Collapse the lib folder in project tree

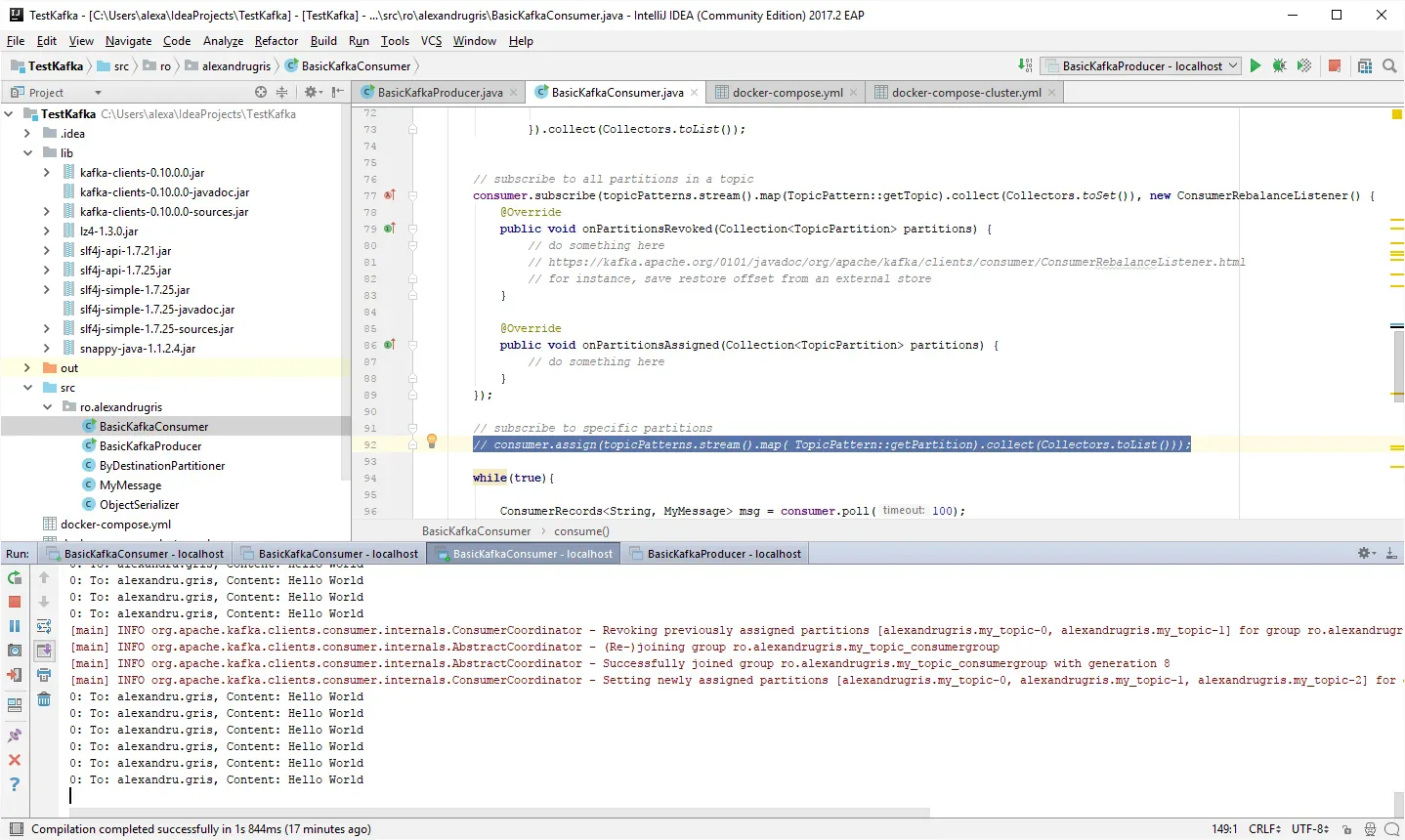coord(27,152)
